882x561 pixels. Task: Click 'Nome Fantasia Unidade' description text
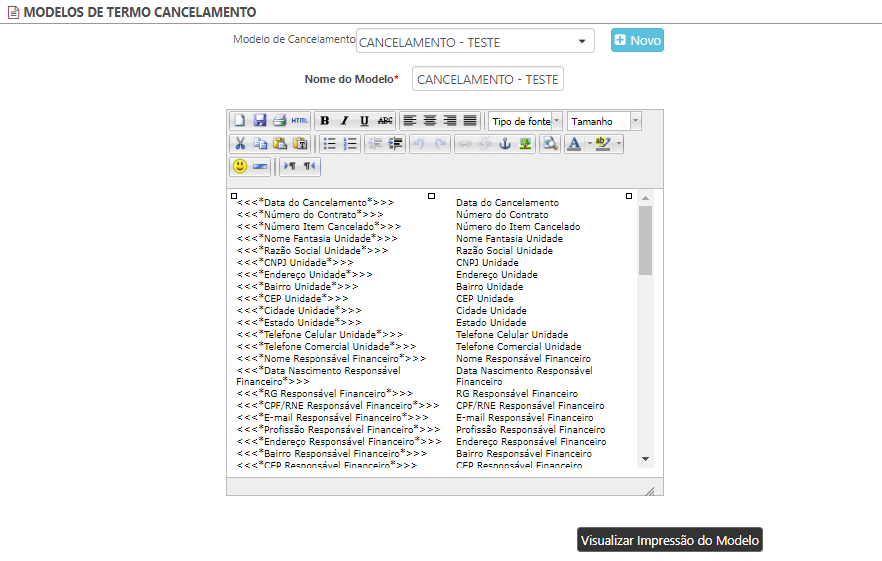click(x=509, y=239)
